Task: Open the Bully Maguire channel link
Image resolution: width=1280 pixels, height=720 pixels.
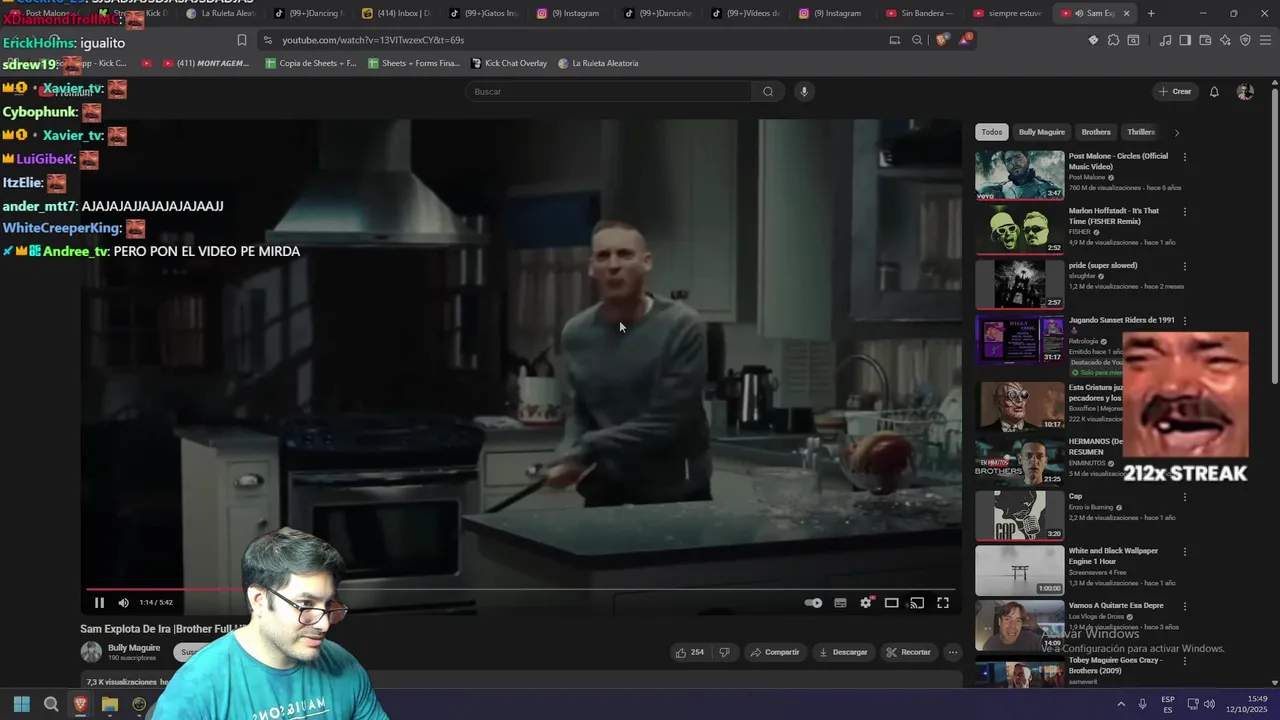Action: pyautogui.click(x=134, y=648)
